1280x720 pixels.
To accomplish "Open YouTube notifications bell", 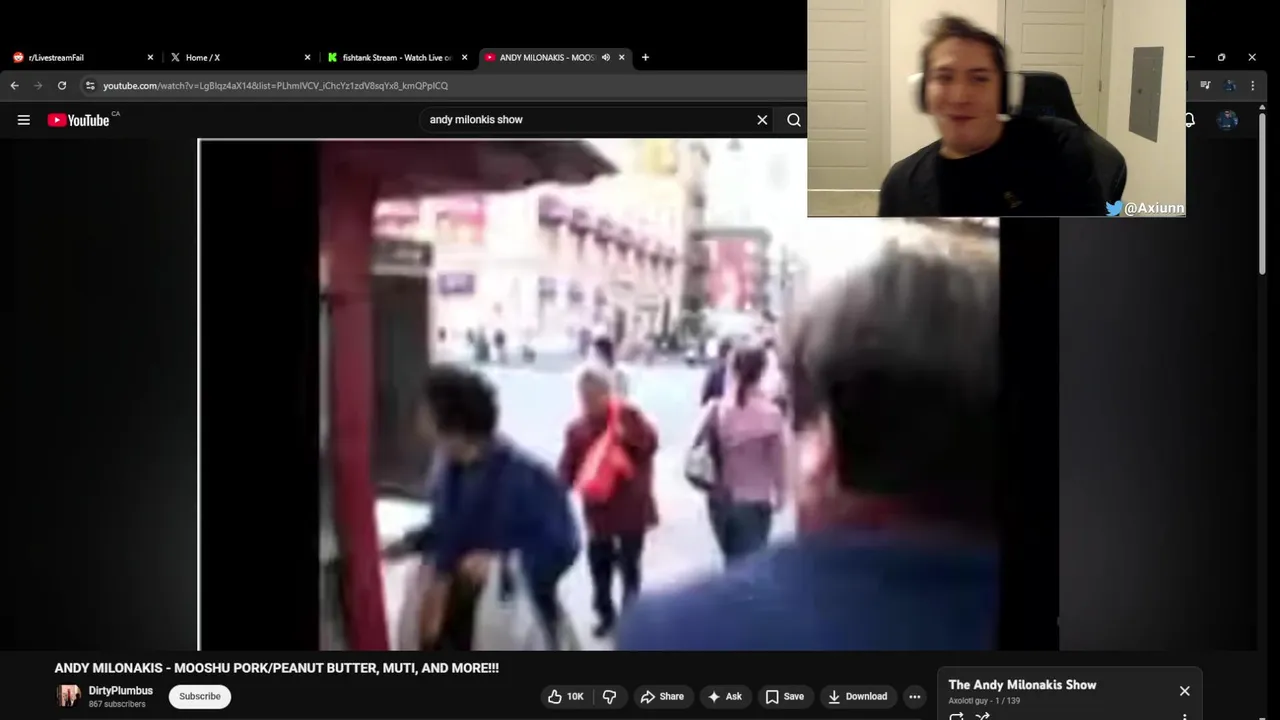I will pyautogui.click(x=1189, y=120).
